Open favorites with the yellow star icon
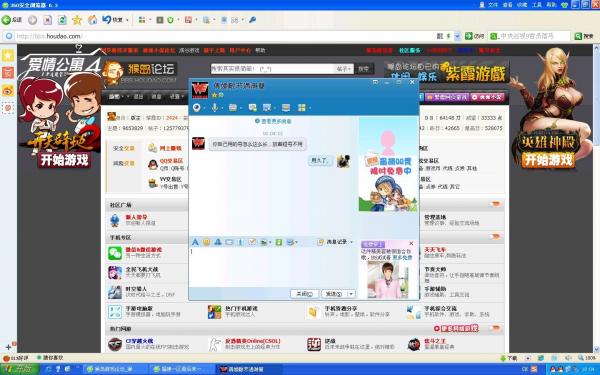 click(x=77, y=20)
